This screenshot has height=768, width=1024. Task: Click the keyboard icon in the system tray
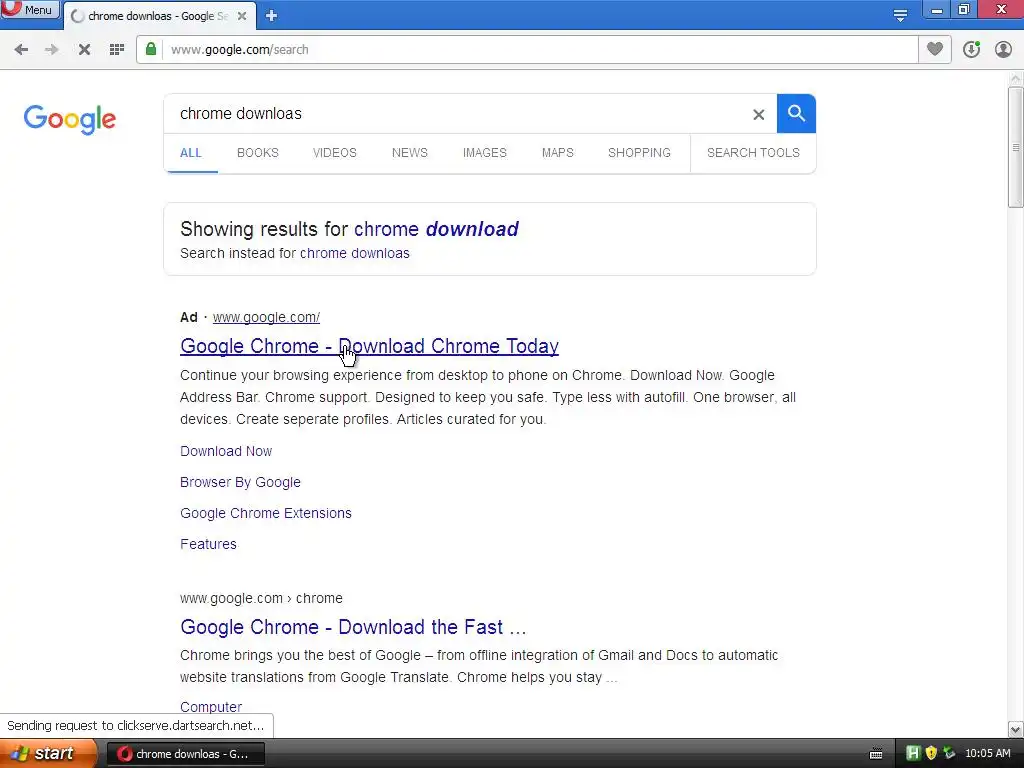pos(876,754)
